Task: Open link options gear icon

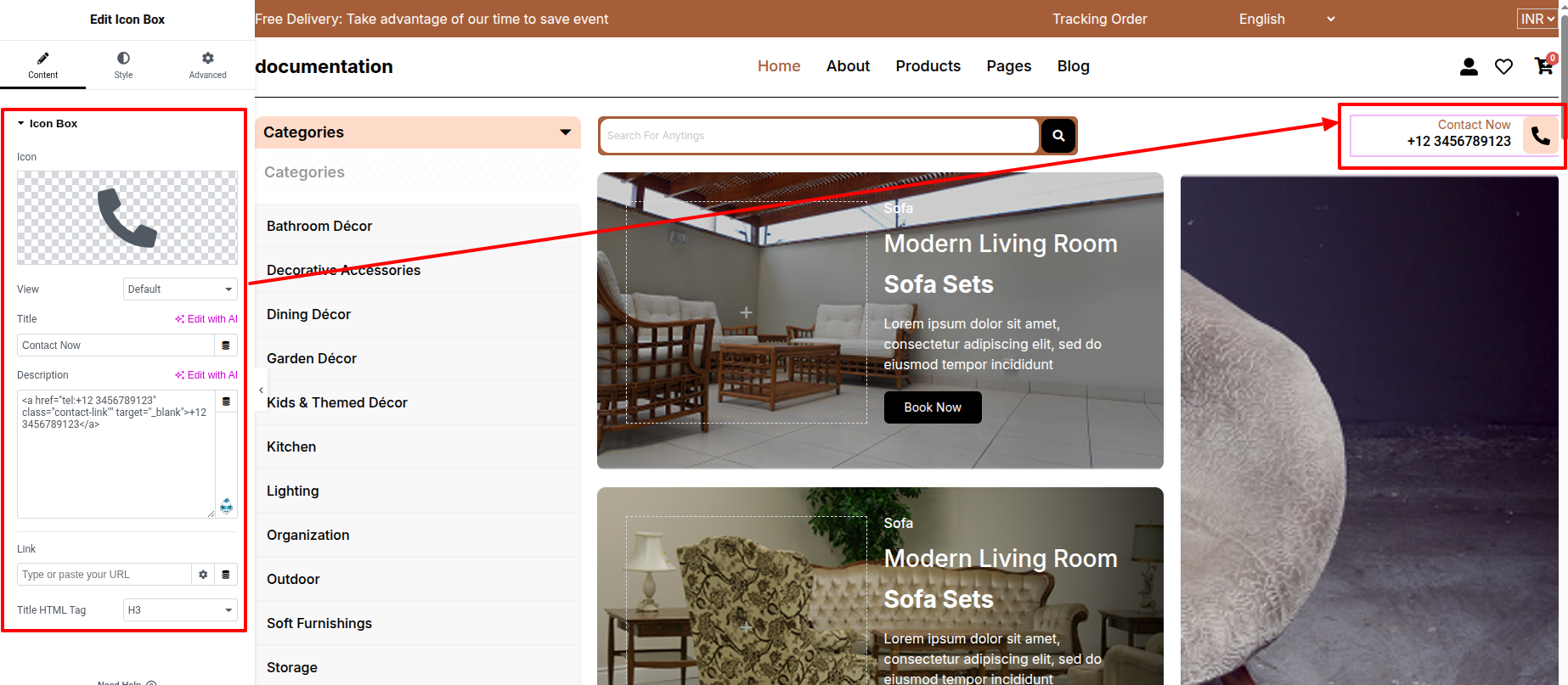Action: click(203, 575)
